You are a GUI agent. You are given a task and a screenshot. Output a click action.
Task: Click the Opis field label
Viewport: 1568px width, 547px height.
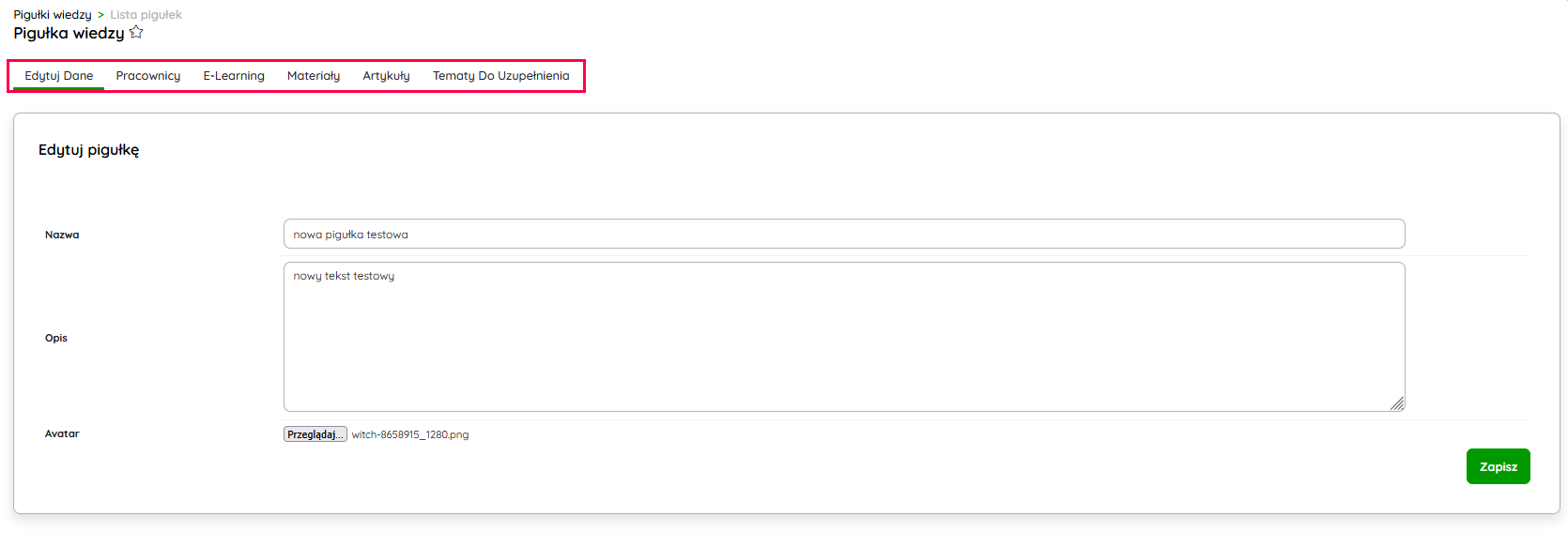[x=56, y=339]
